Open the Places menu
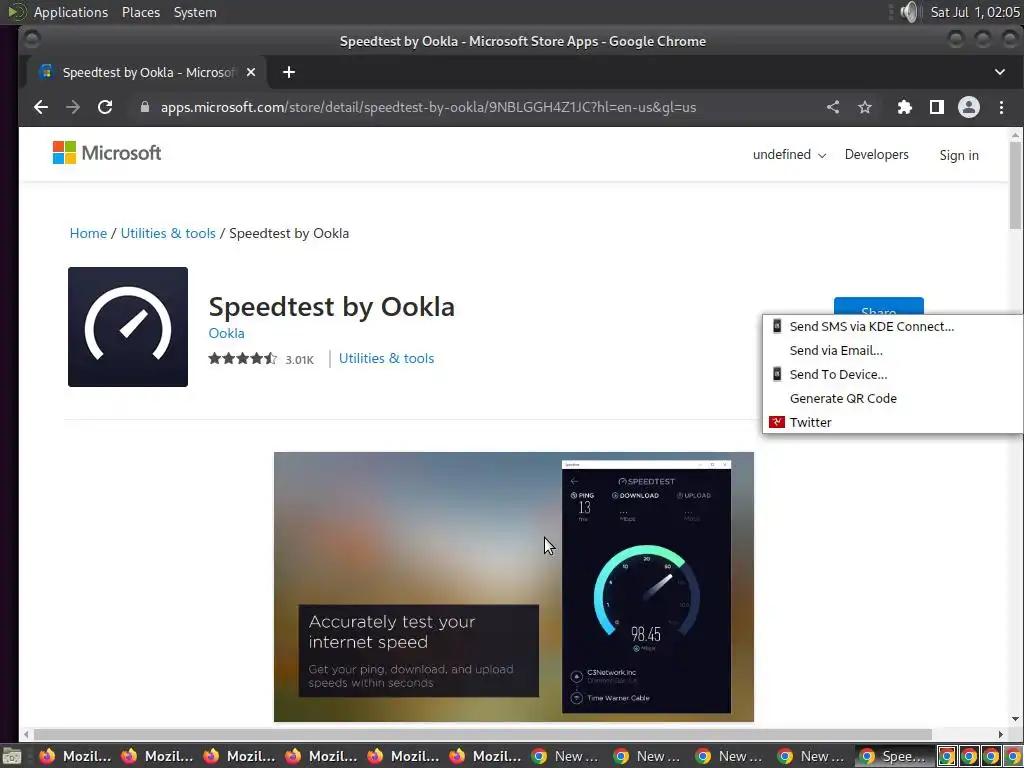Viewport: 1024px width, 768px height. pyautogui.click(x=140, y=12)
